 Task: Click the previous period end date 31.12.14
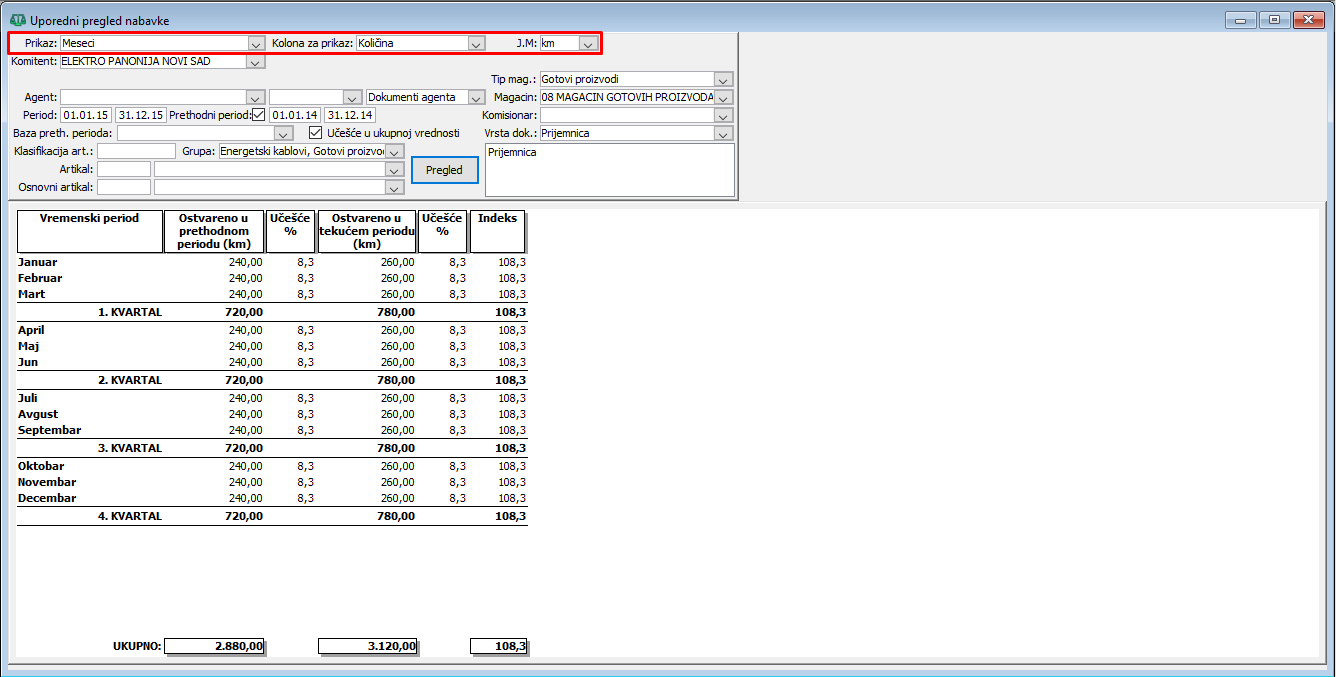[349, 115]
